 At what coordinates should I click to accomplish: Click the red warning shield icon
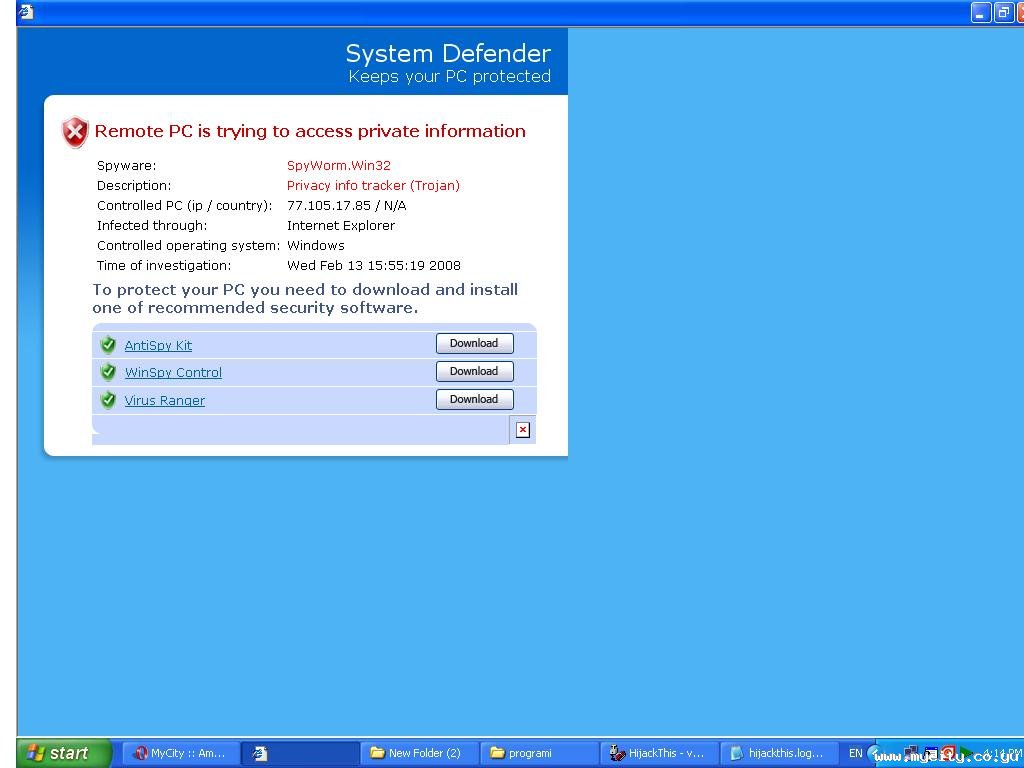[x=75, y=133]
